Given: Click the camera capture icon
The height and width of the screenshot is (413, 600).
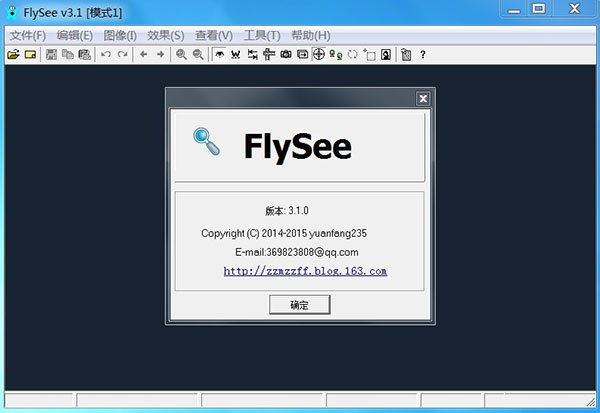Looking at the screenshot, I should click(286, 55).
